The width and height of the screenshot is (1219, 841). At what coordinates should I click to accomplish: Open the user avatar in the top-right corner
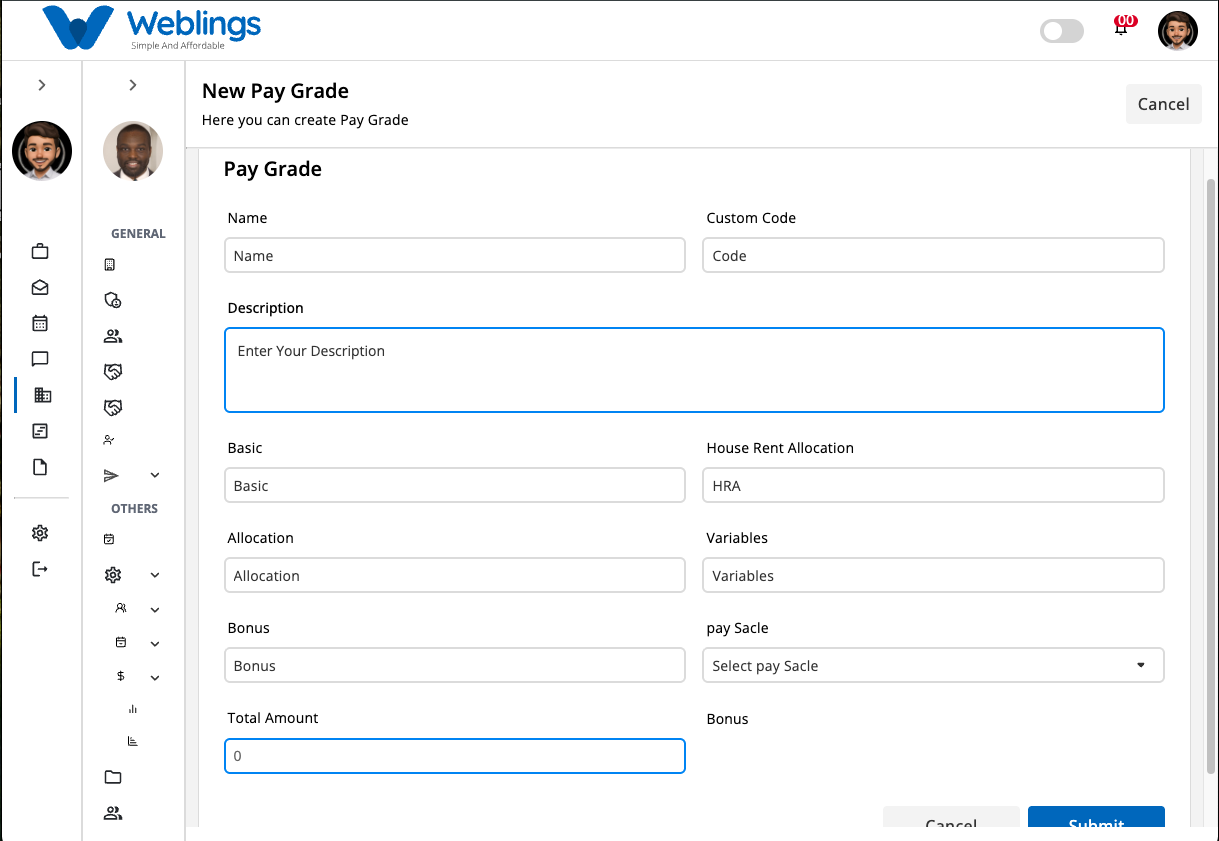pos(1178,30)
